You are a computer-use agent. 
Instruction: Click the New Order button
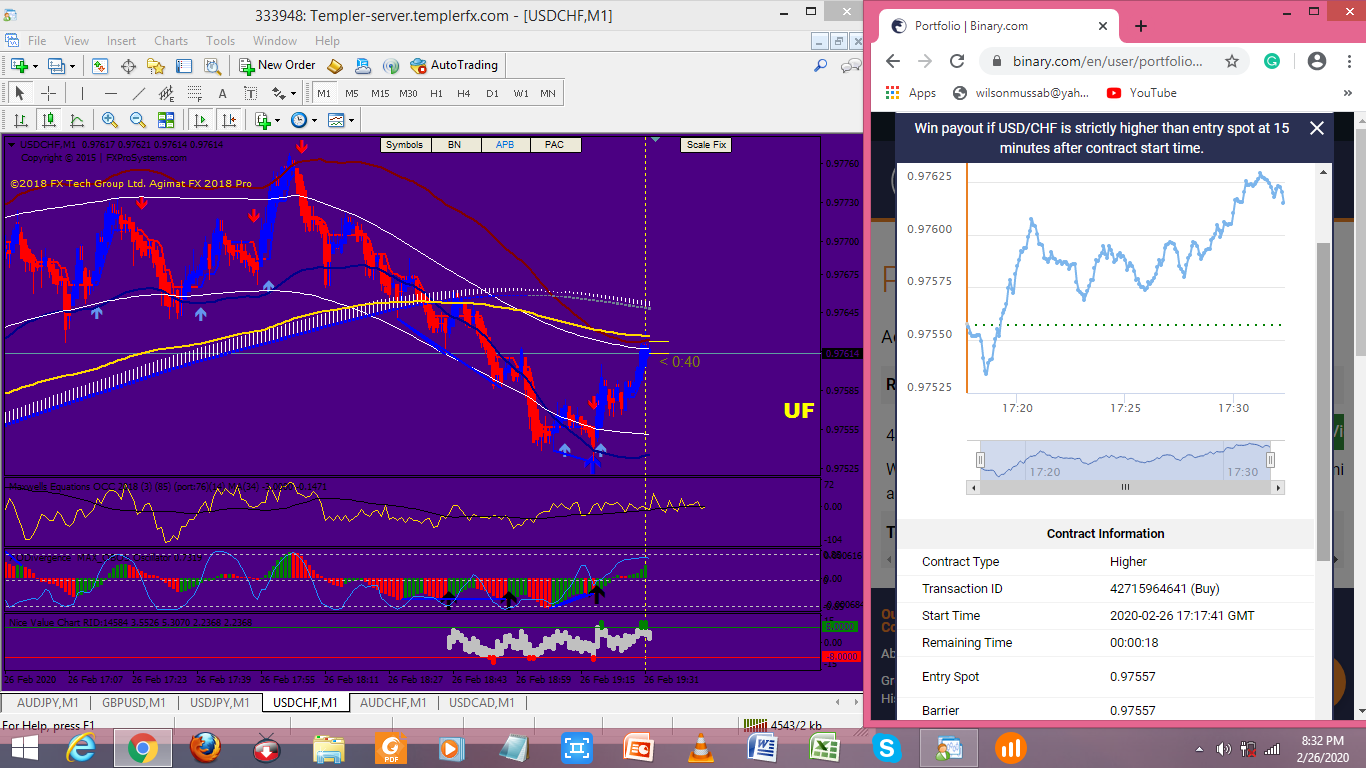277,66
